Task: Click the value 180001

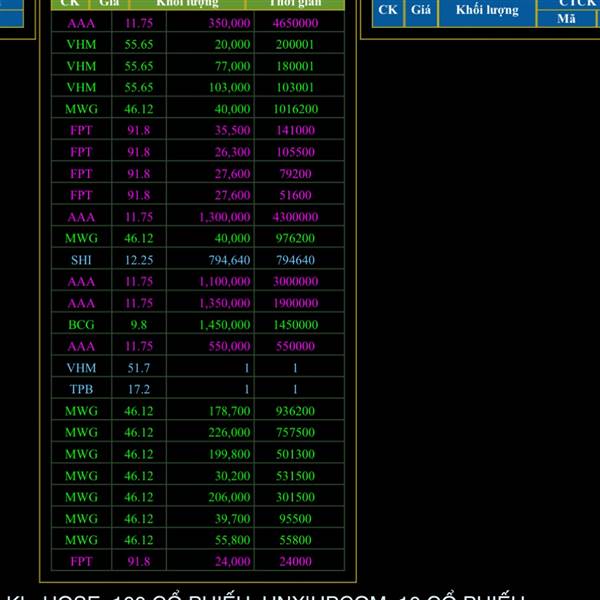Action: pos(295,66)
